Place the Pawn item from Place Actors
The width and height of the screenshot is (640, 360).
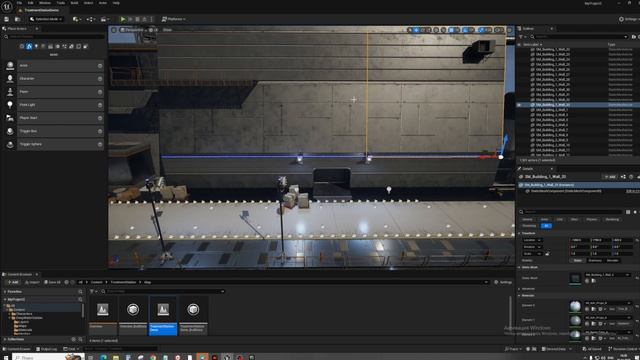(54, 92)
